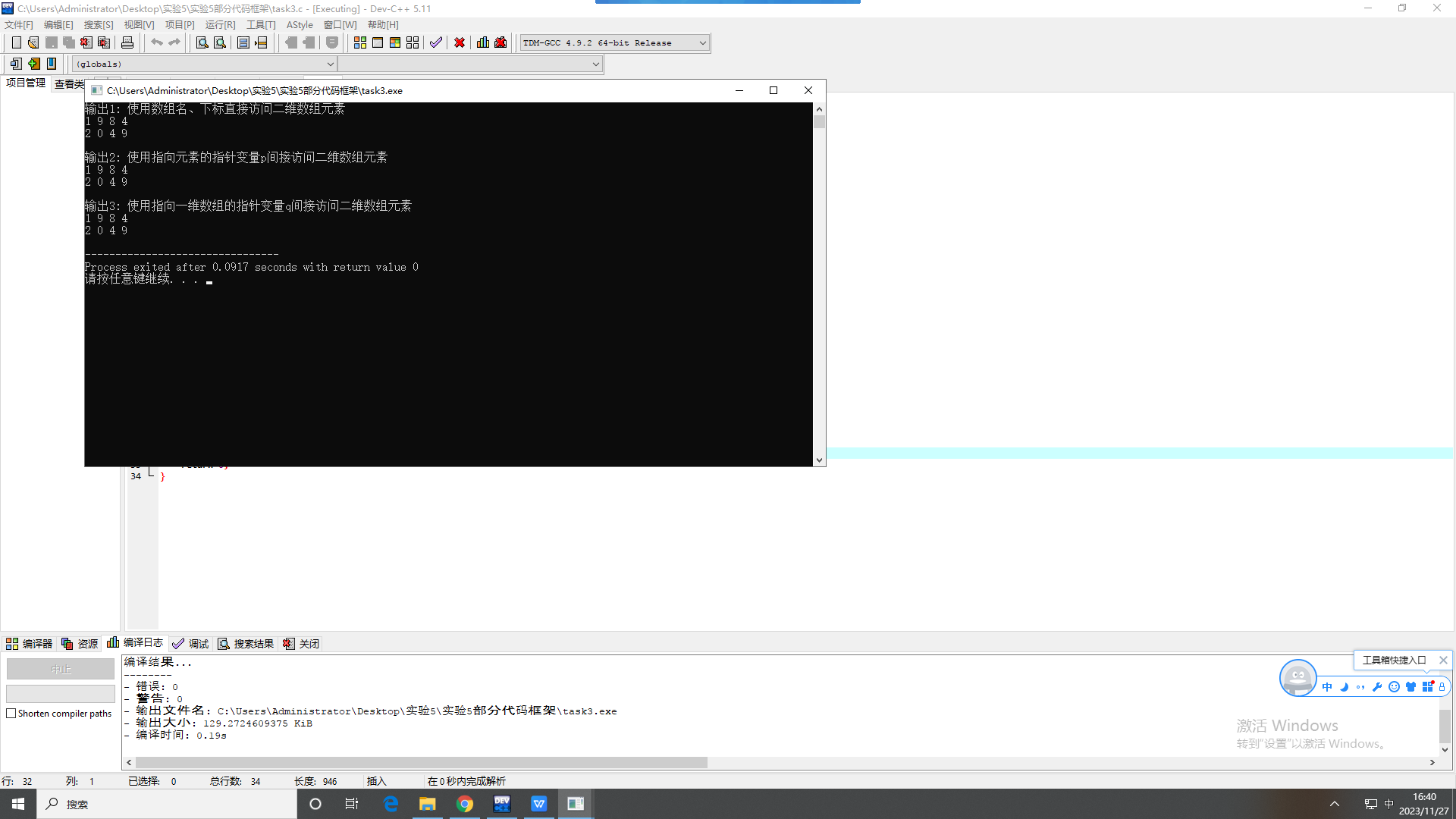The height and width of the screenshot is (819, 1456).
Task: Toggle Shorten compiler paths checkbox
Action: pos(11,714)
